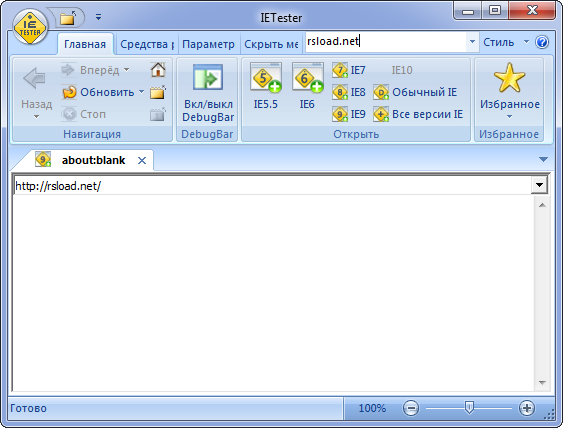Open the Параметр ribbon tab
This screenshot has height=428, width=563.
coord(208,44)
